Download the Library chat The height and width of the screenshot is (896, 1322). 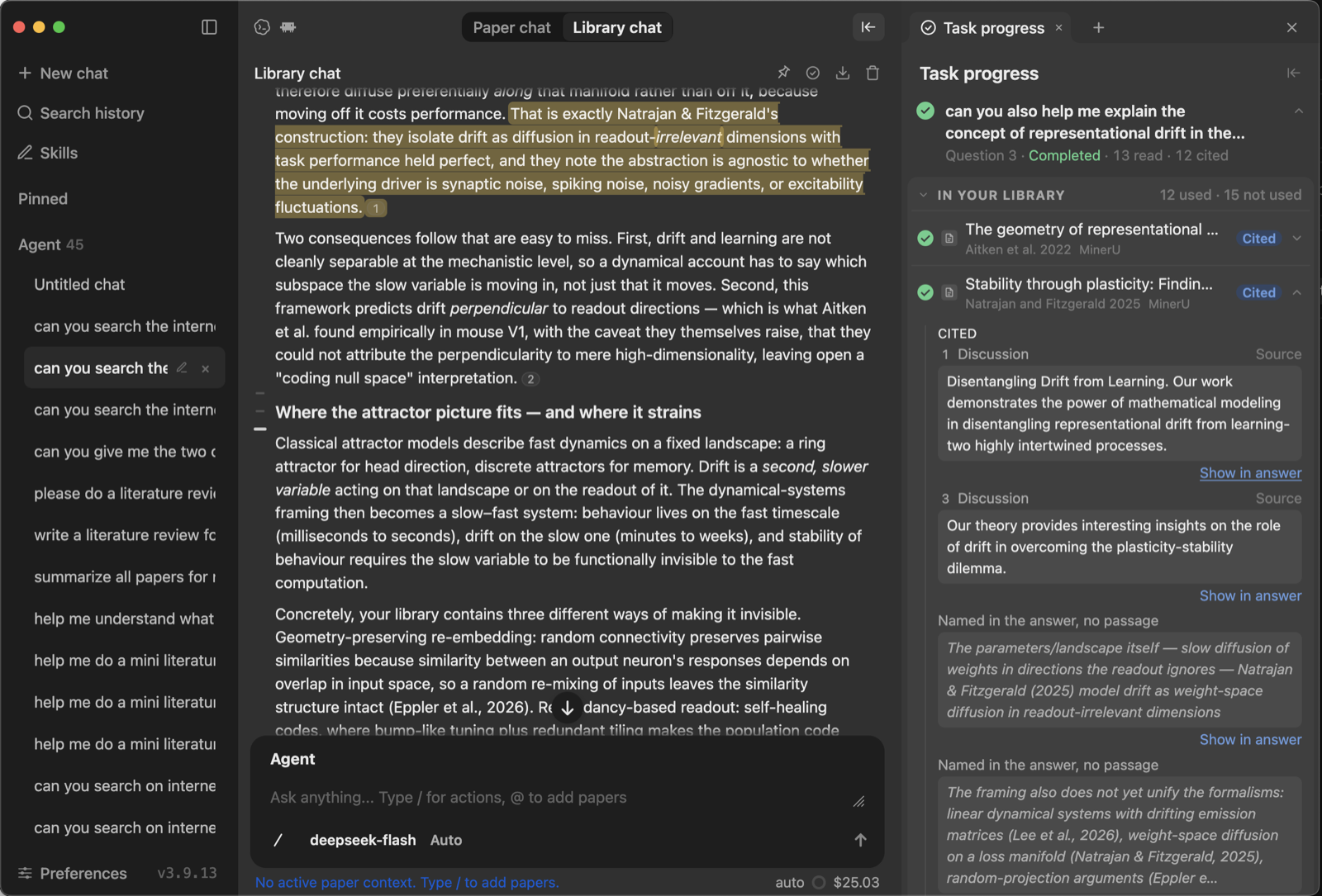pos(843,73)
